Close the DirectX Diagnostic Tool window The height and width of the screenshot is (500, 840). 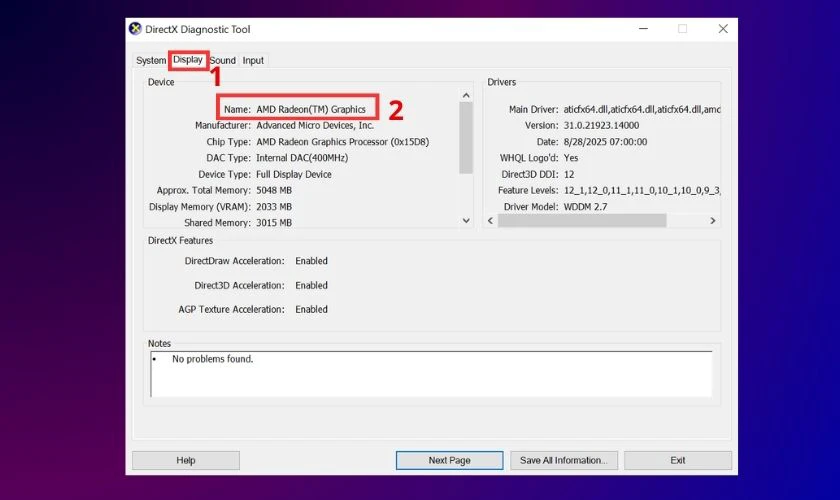723,29
